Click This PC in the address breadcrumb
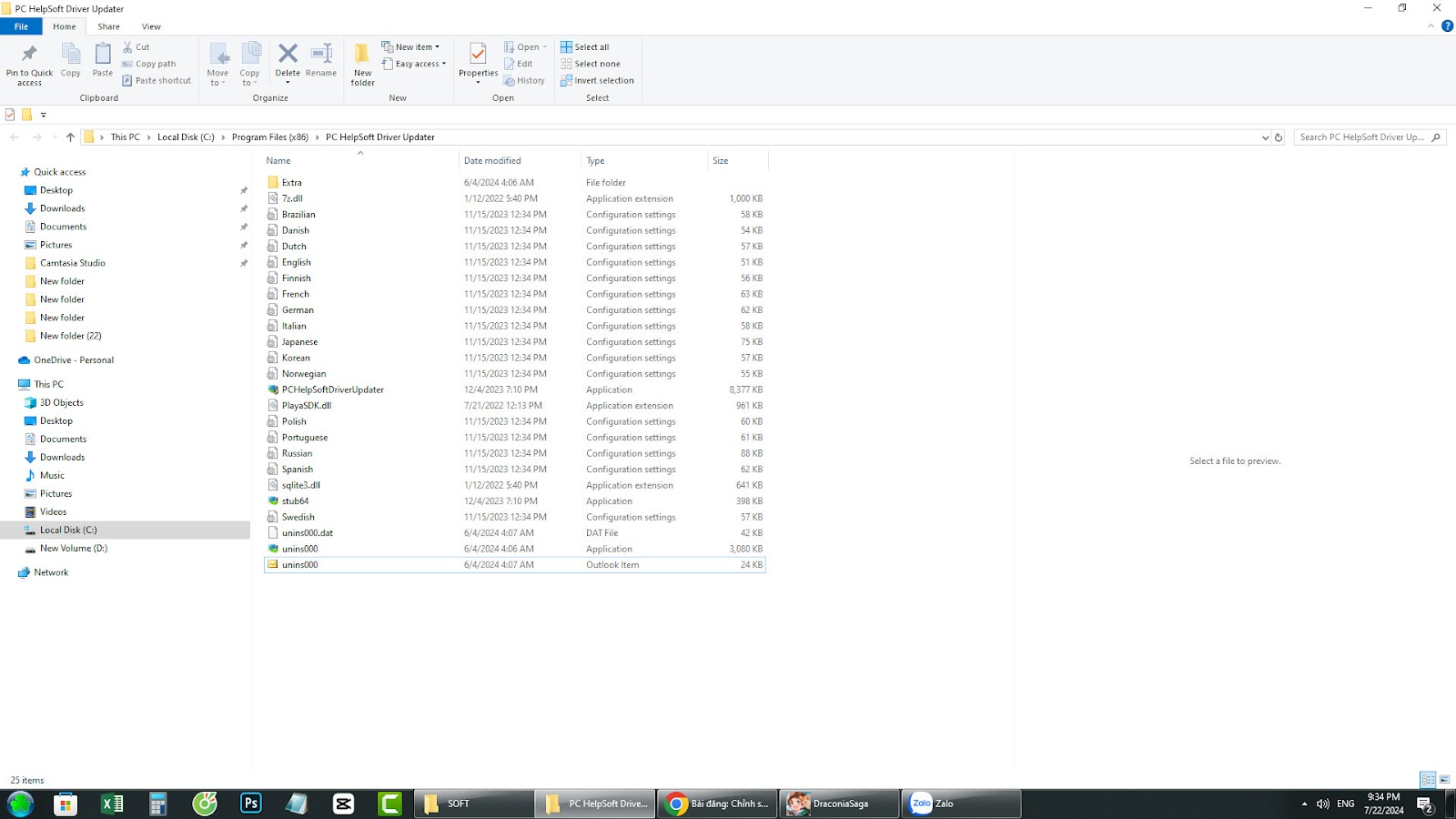 coord(126,137)
